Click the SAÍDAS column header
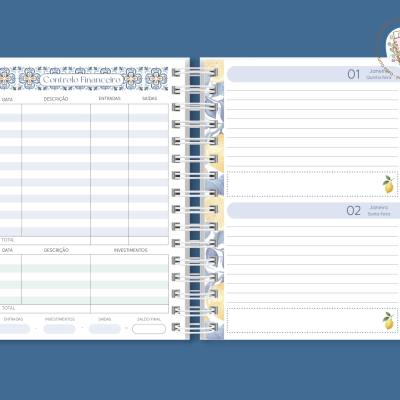The image size is (400, 400). point(149,98)
